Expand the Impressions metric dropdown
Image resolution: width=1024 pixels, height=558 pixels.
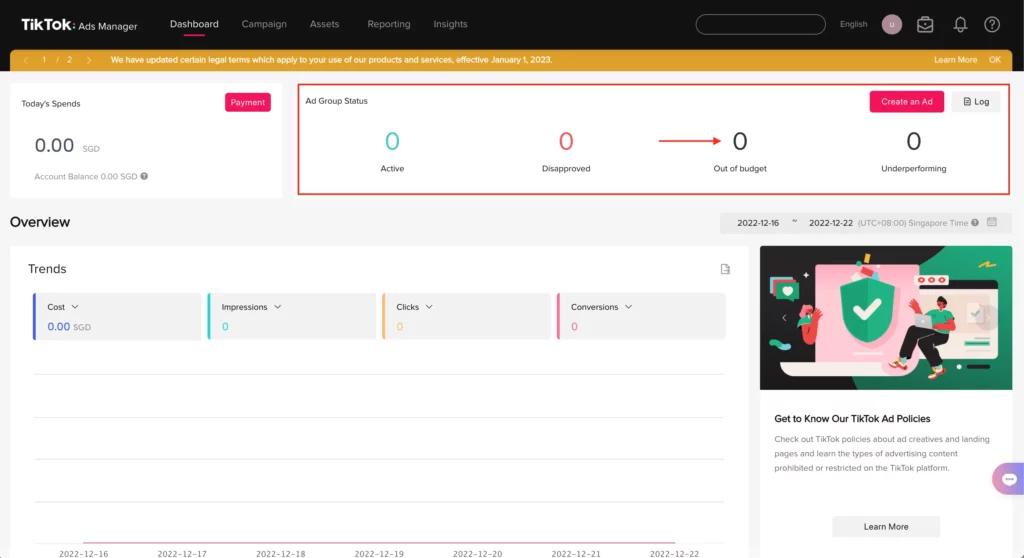pos(278,307)
